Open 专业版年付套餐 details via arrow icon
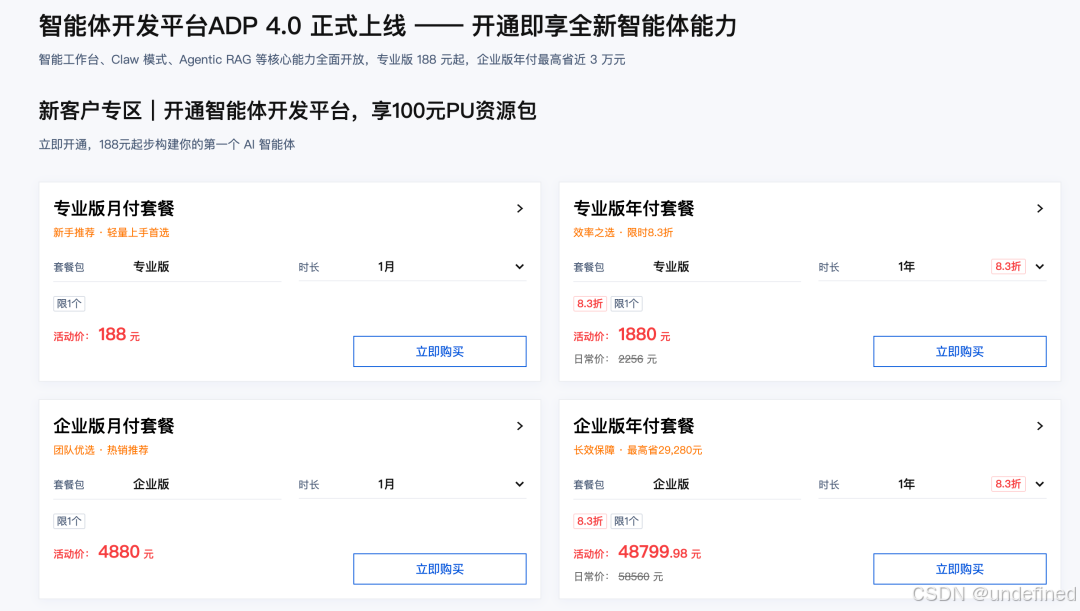 (x=1040, y=208)
